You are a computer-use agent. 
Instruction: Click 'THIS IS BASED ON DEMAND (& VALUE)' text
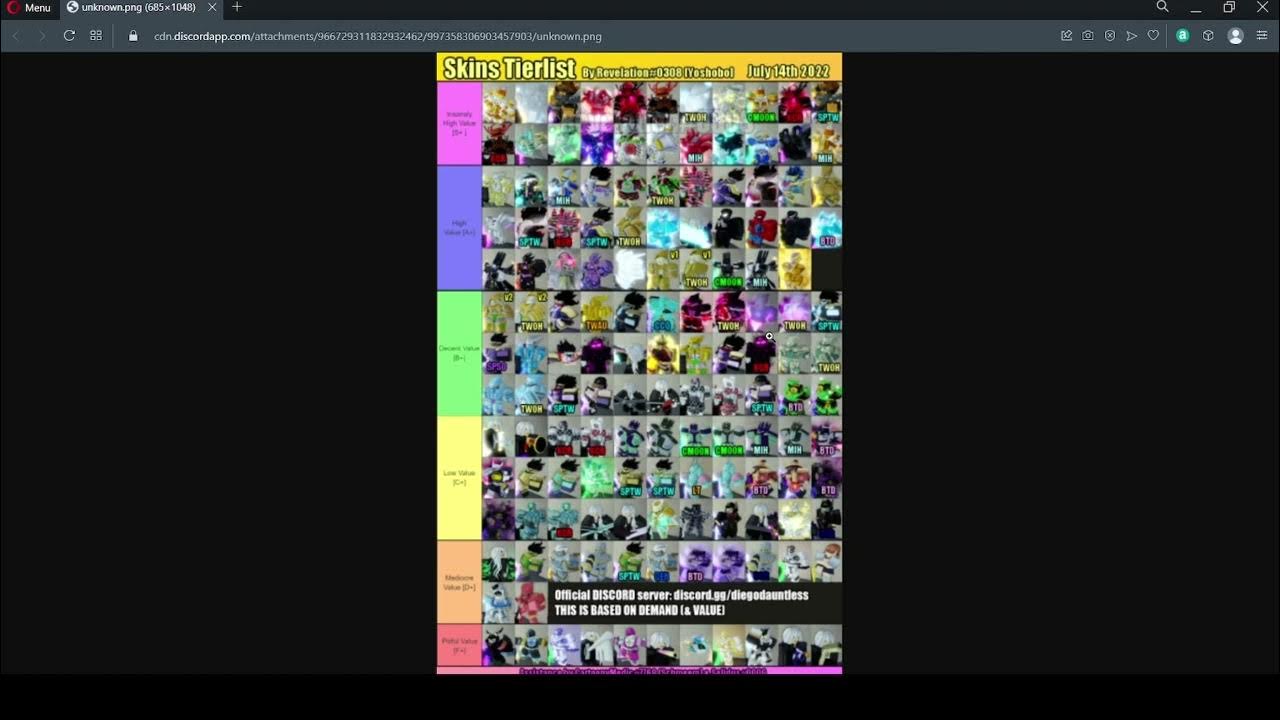coord(640,610)
